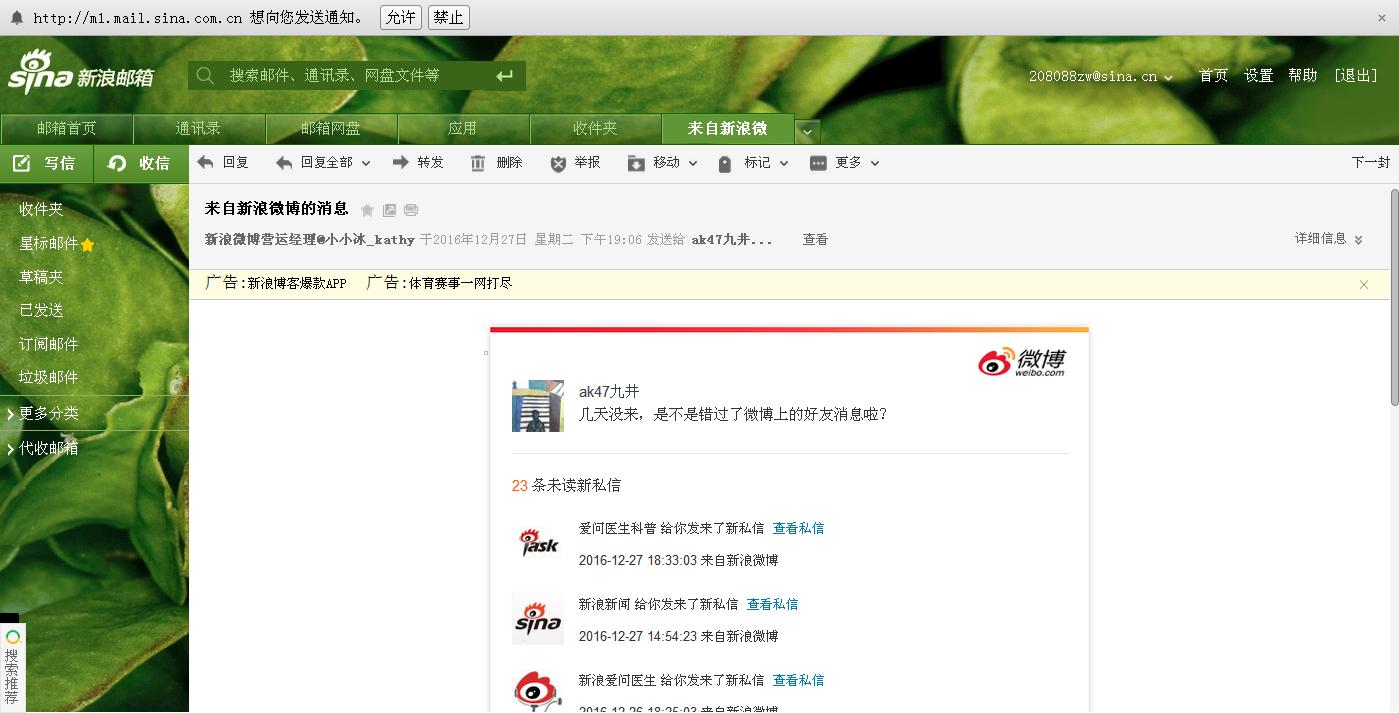The height and width of the screenshot is (713, 1399).
Task: Open the 垃圾邮件 folder
Action: [49, 377]
